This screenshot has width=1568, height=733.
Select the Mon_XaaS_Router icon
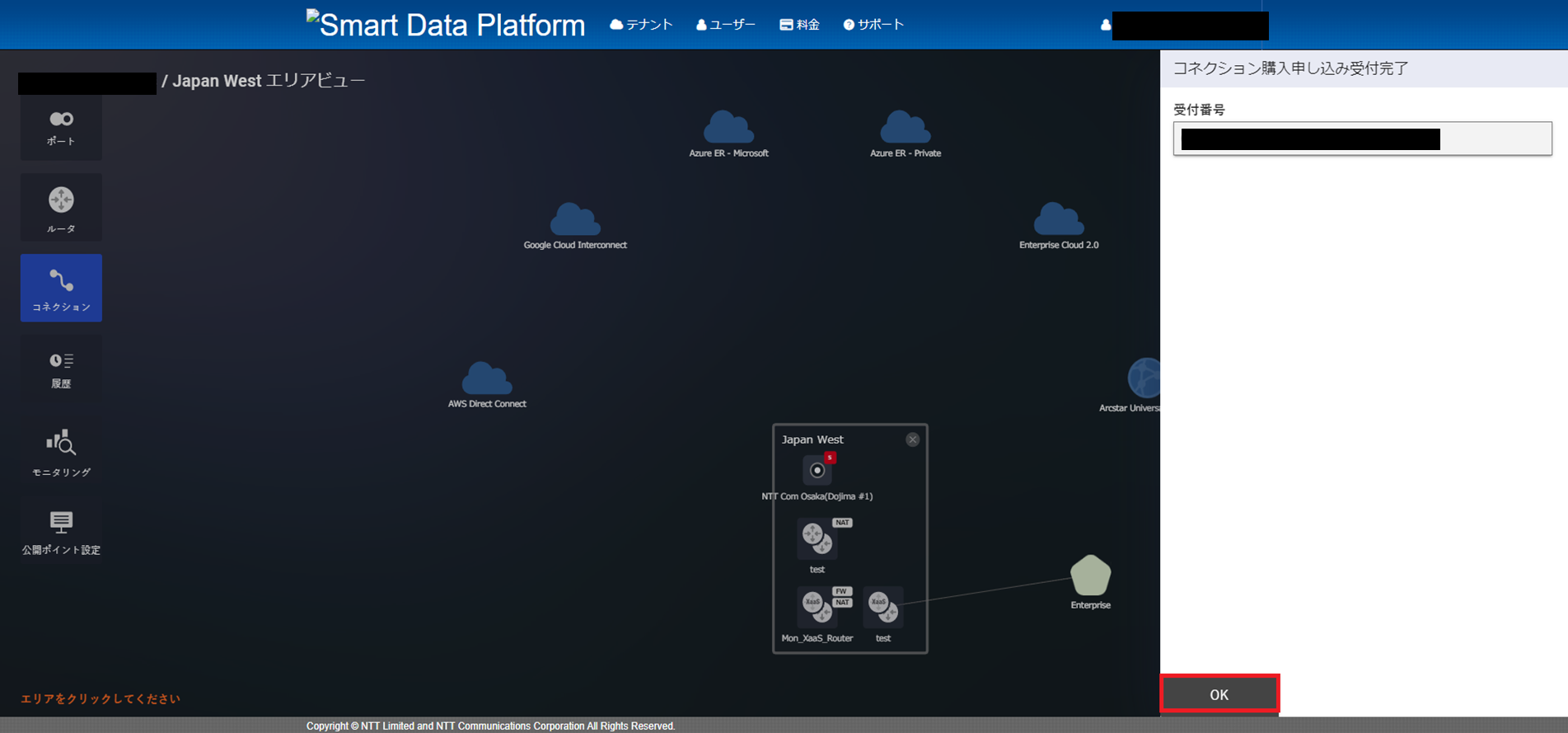[817, 608]
